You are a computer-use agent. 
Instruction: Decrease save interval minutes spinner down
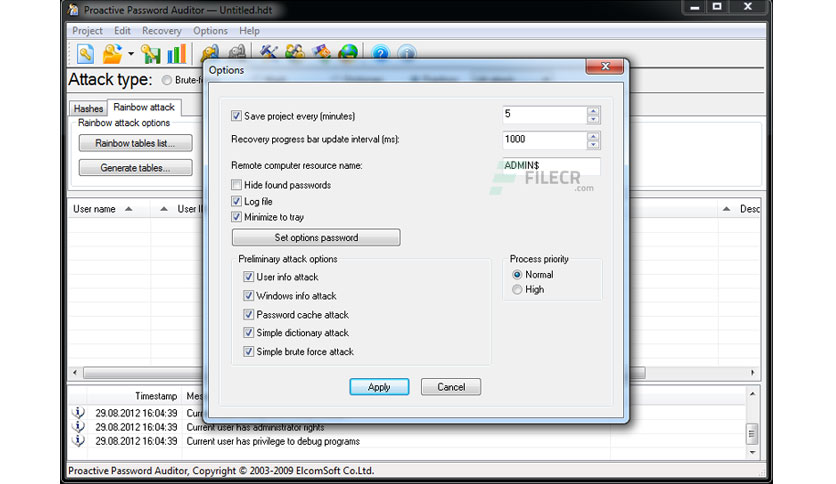coord(593,119)
